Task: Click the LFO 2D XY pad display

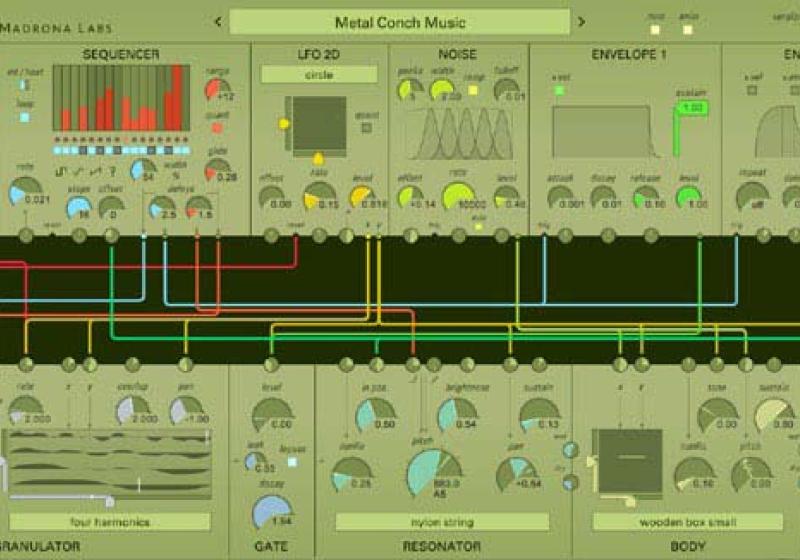Action: [319, 123]
